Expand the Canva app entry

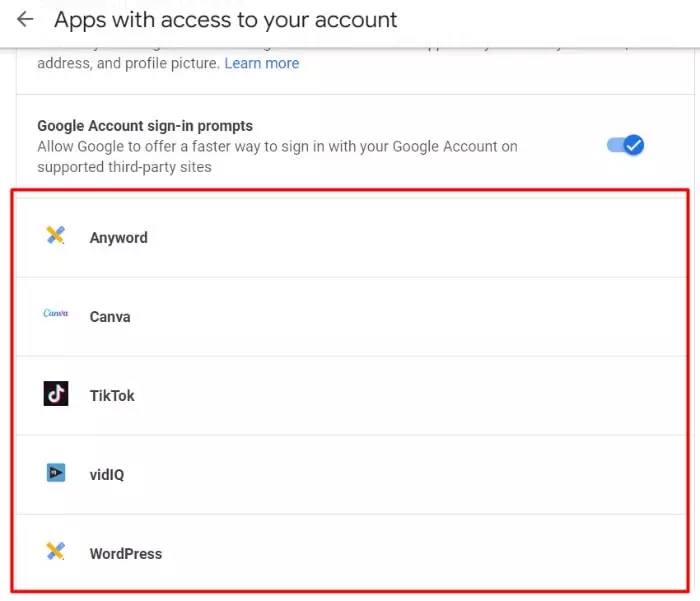[351, 317]
